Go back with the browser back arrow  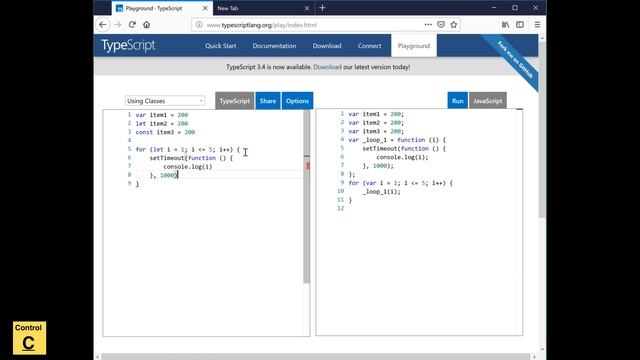click(x=103, y=24)
